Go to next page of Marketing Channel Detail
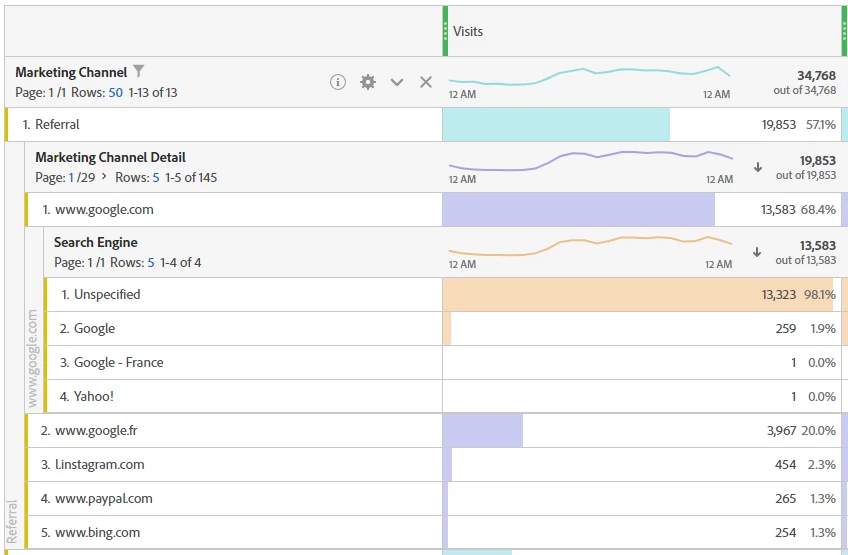This screenshot has height=555, width=848. pos(104,176)
